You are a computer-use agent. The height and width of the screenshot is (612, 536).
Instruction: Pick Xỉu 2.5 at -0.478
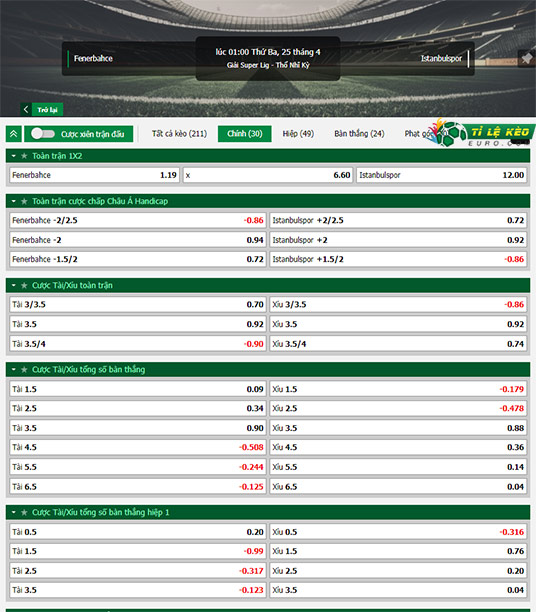(x=398, y=408)
